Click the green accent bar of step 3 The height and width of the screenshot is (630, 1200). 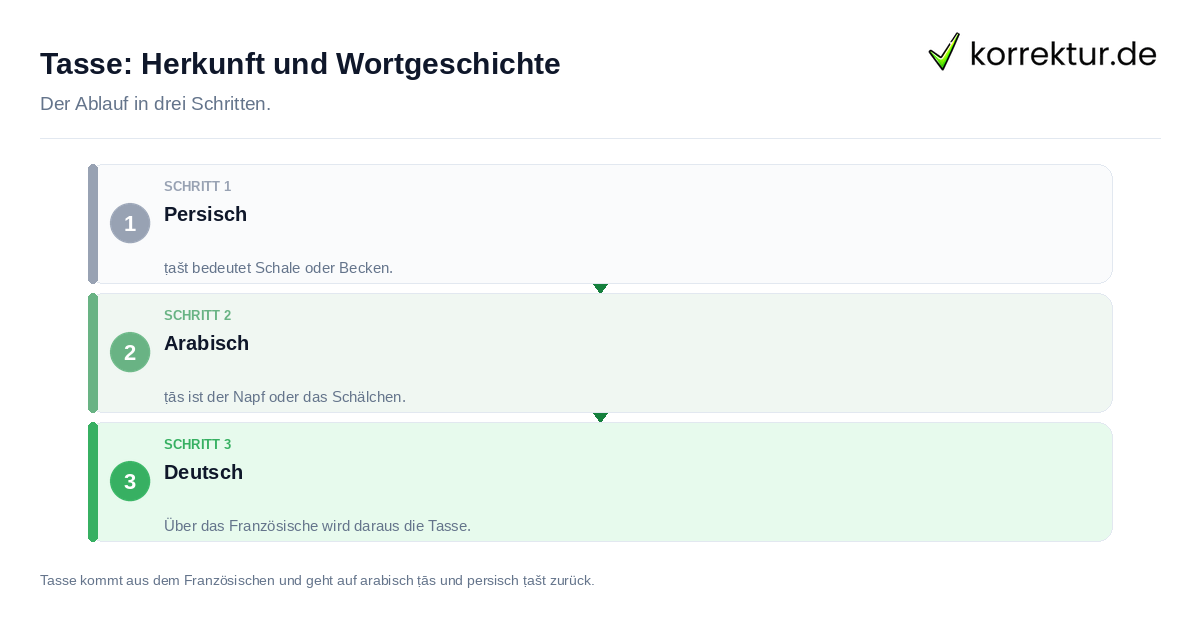coord(93,482)
